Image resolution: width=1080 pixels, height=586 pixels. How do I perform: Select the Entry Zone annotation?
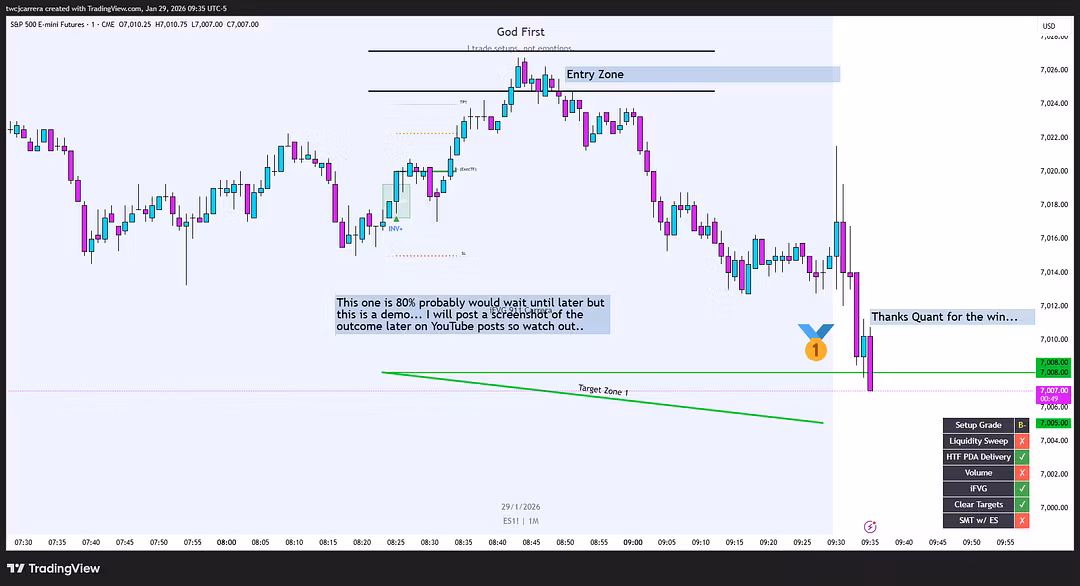(x=595, y=74)
